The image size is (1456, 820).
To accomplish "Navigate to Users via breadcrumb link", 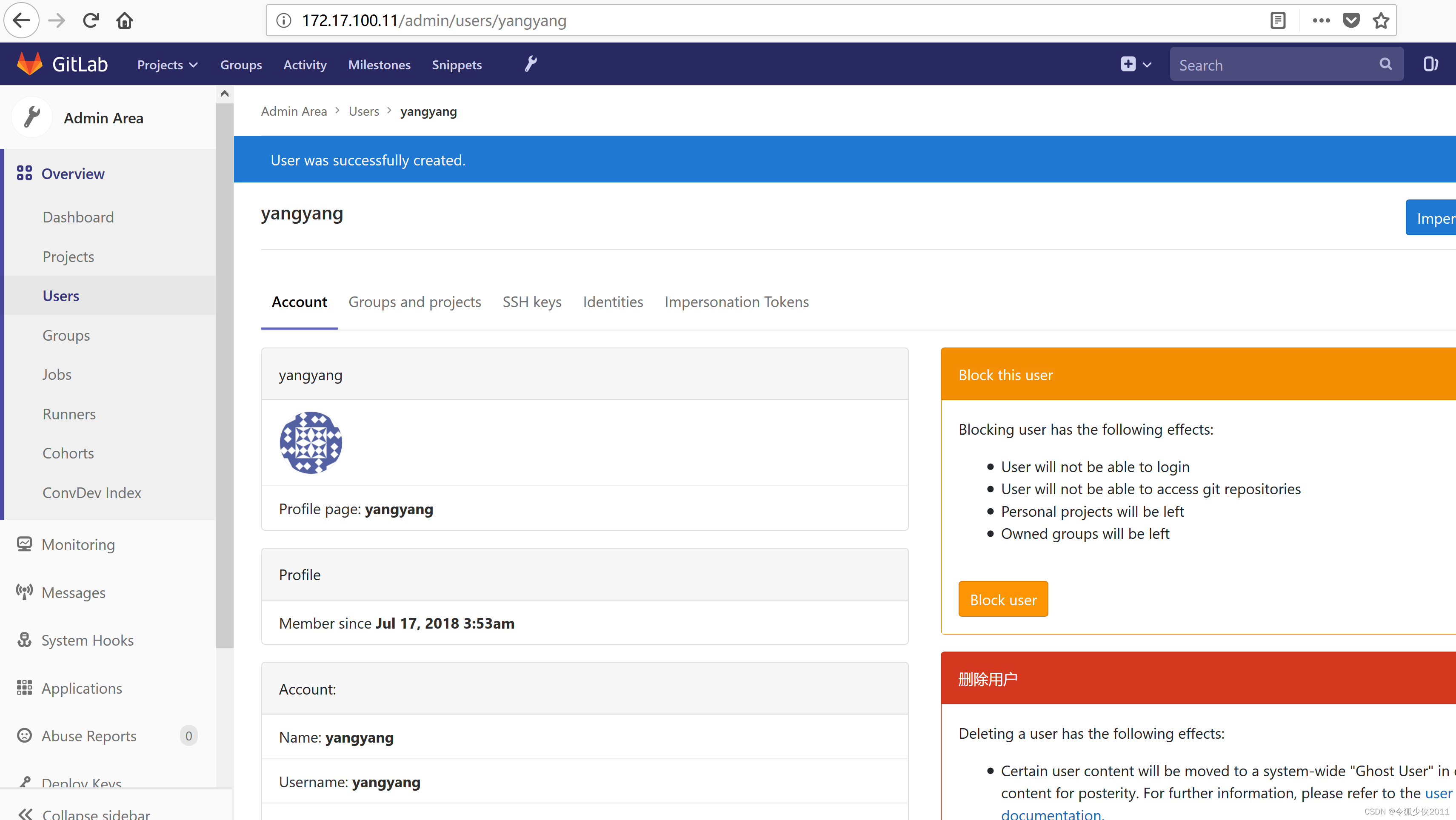I will [363, 111].
